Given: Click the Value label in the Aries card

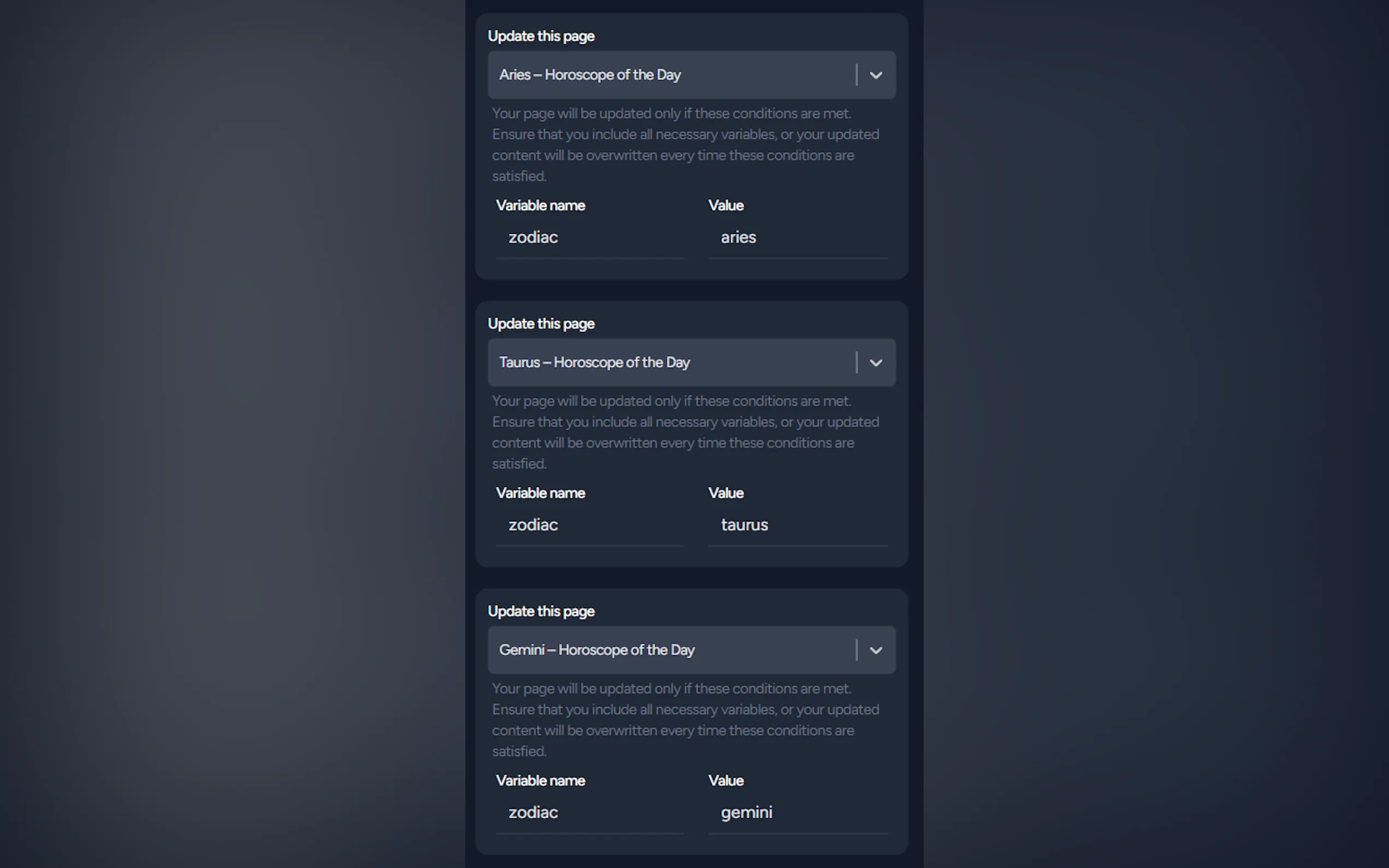Looking at the screenshot, I should coord(726,206).
